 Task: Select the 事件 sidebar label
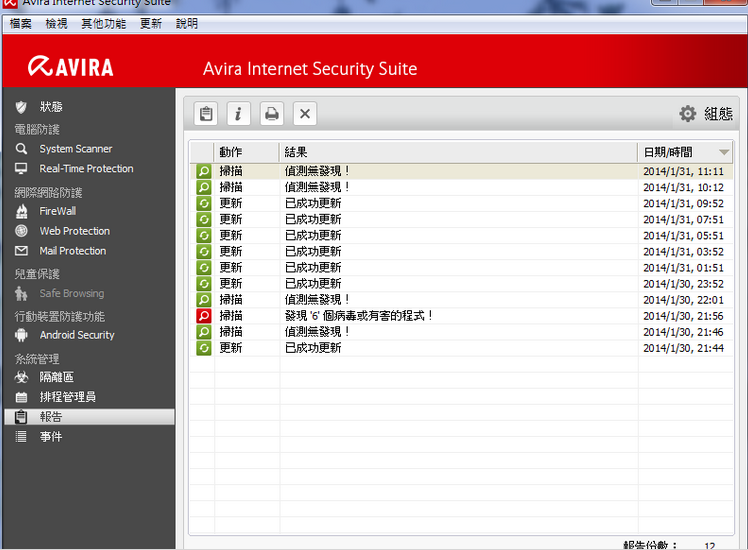coord(51,436)
